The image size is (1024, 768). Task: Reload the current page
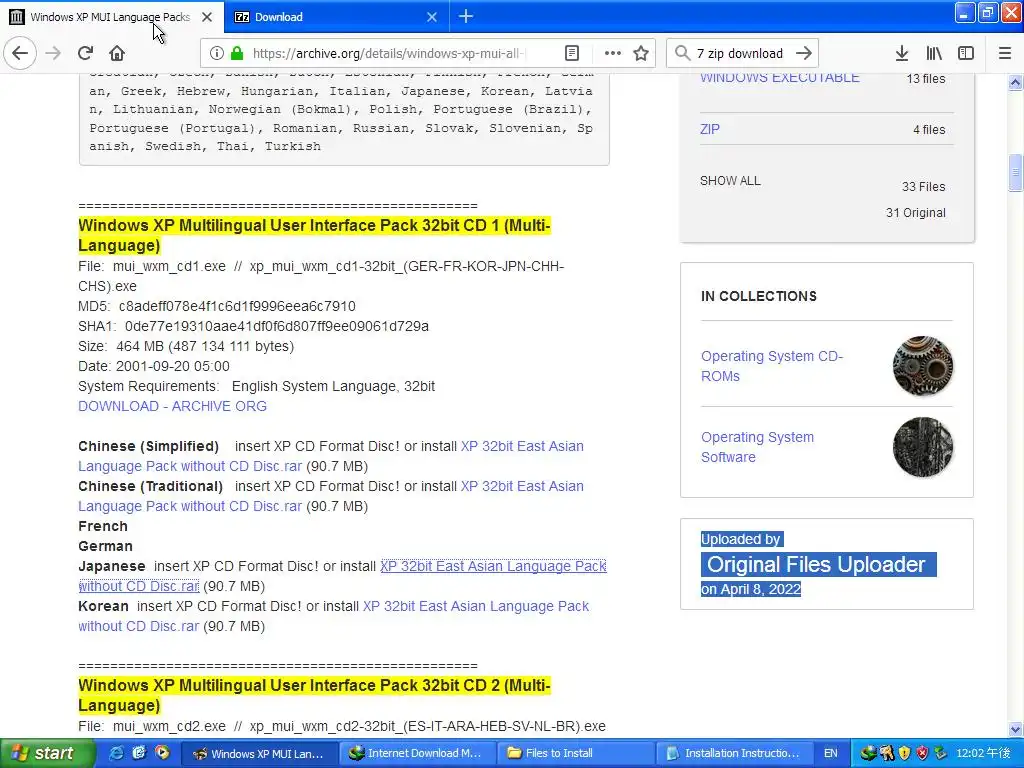point(85,53)
